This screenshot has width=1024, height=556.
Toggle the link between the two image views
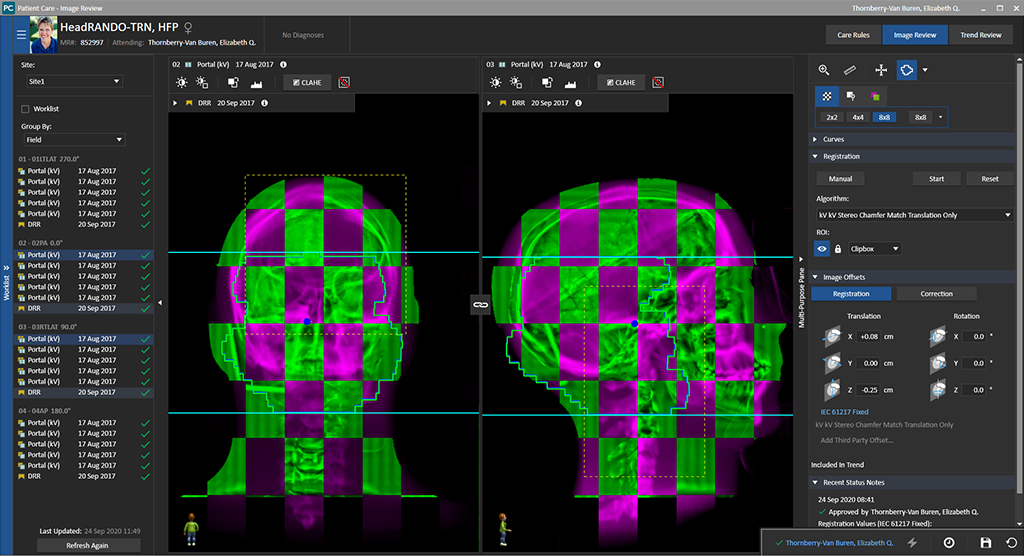[x=481, y=304]
